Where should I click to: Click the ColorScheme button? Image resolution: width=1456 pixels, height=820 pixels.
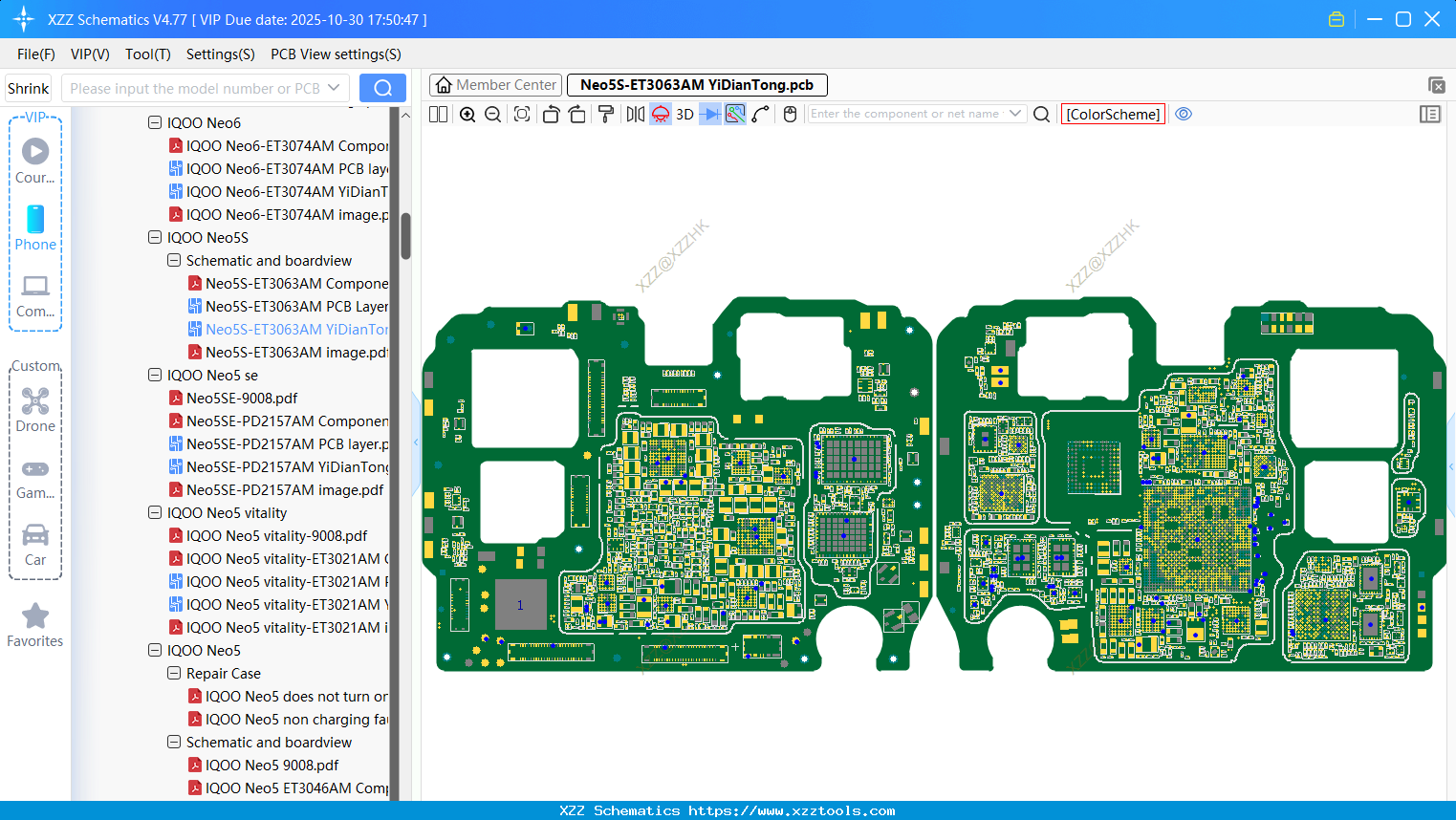coord(1113,114)
